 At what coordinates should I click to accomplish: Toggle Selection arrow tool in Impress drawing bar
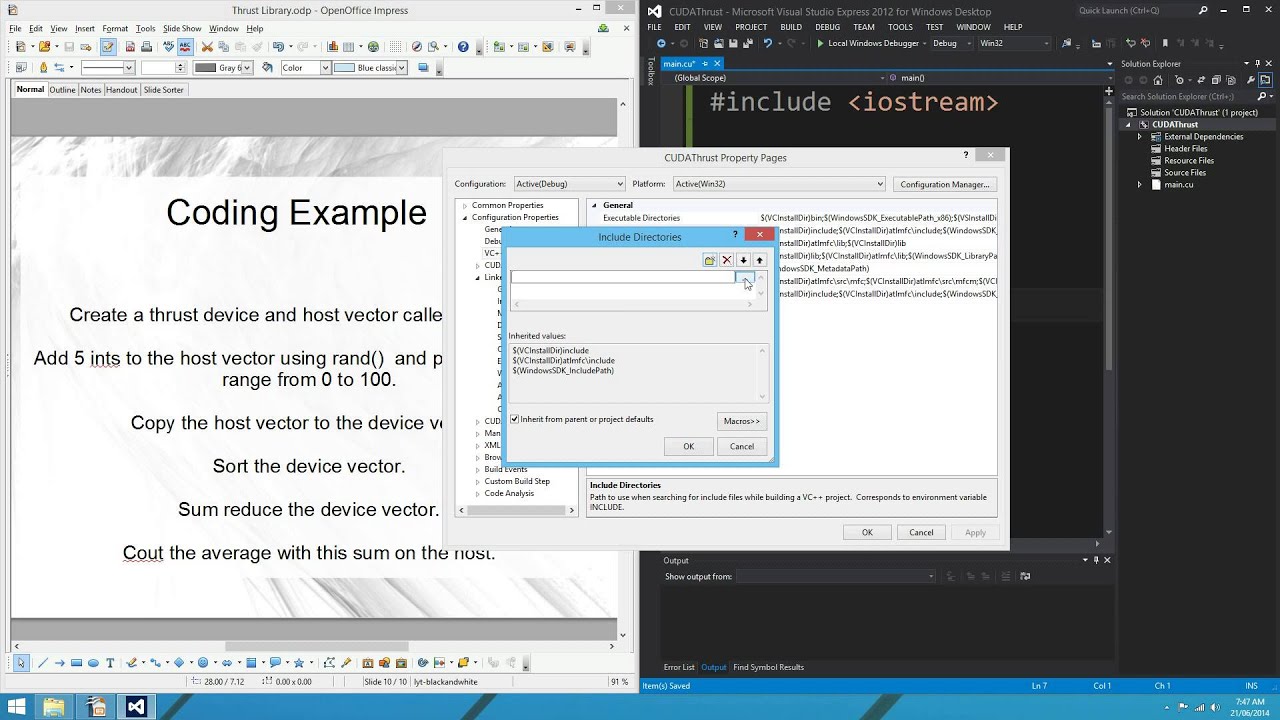[20, 662]
